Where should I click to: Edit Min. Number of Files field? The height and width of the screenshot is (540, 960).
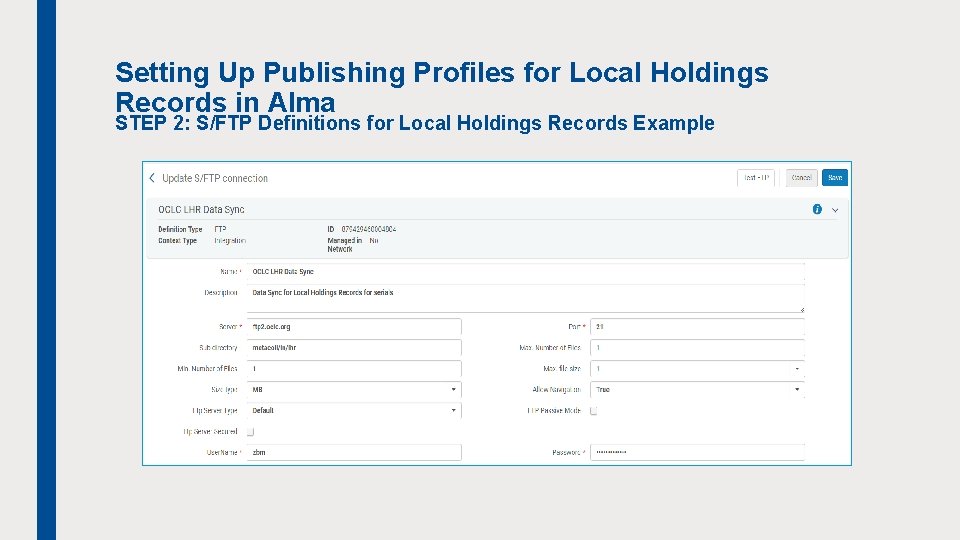tap(354, 369)
